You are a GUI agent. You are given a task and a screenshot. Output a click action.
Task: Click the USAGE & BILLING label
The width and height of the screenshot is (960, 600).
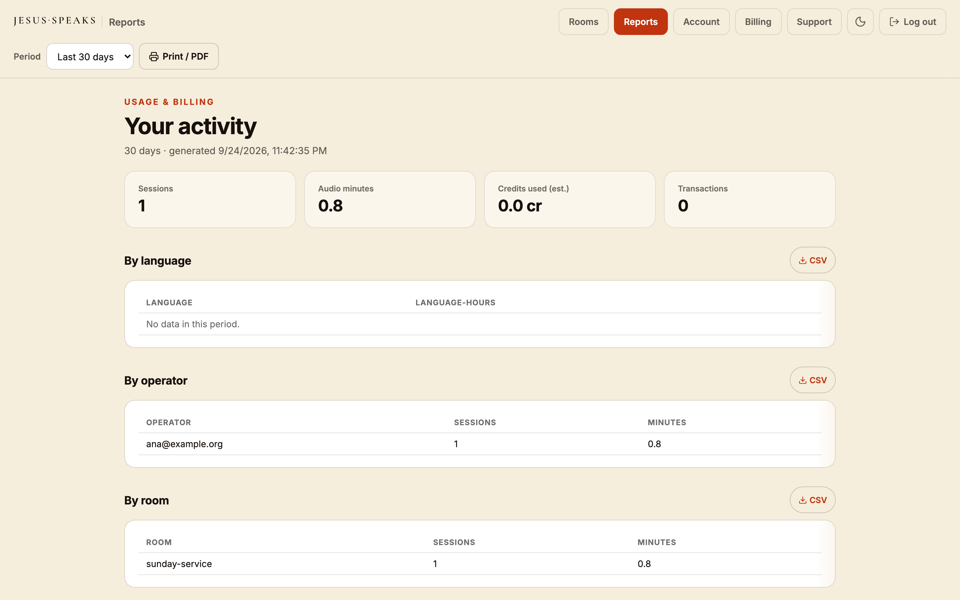[169, 102]
